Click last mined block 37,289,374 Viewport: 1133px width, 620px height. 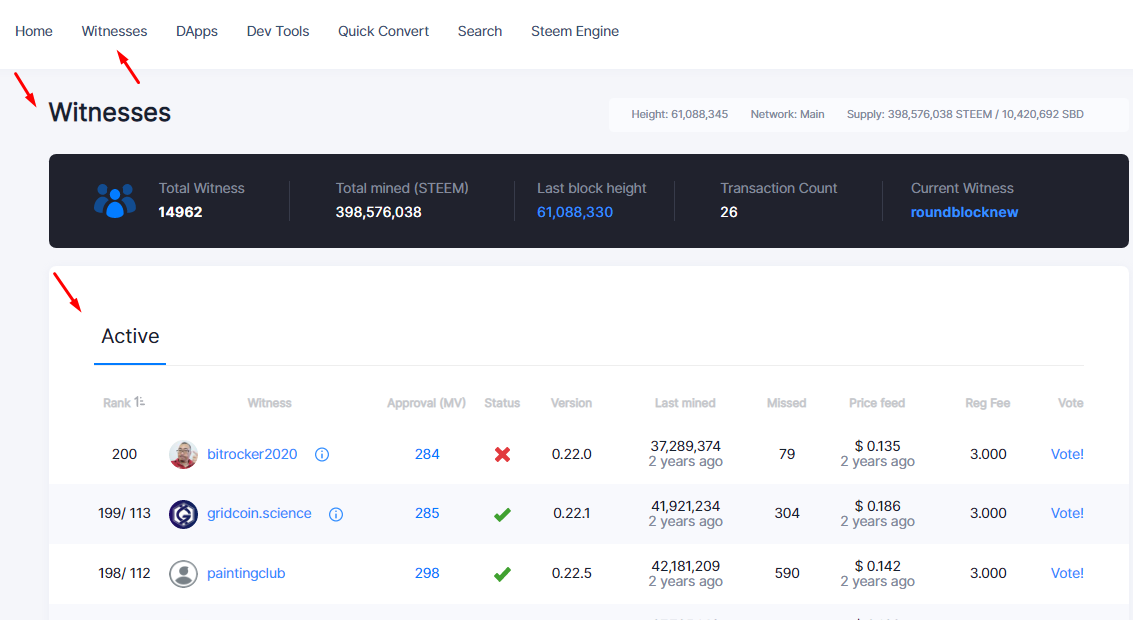(686, 446)
